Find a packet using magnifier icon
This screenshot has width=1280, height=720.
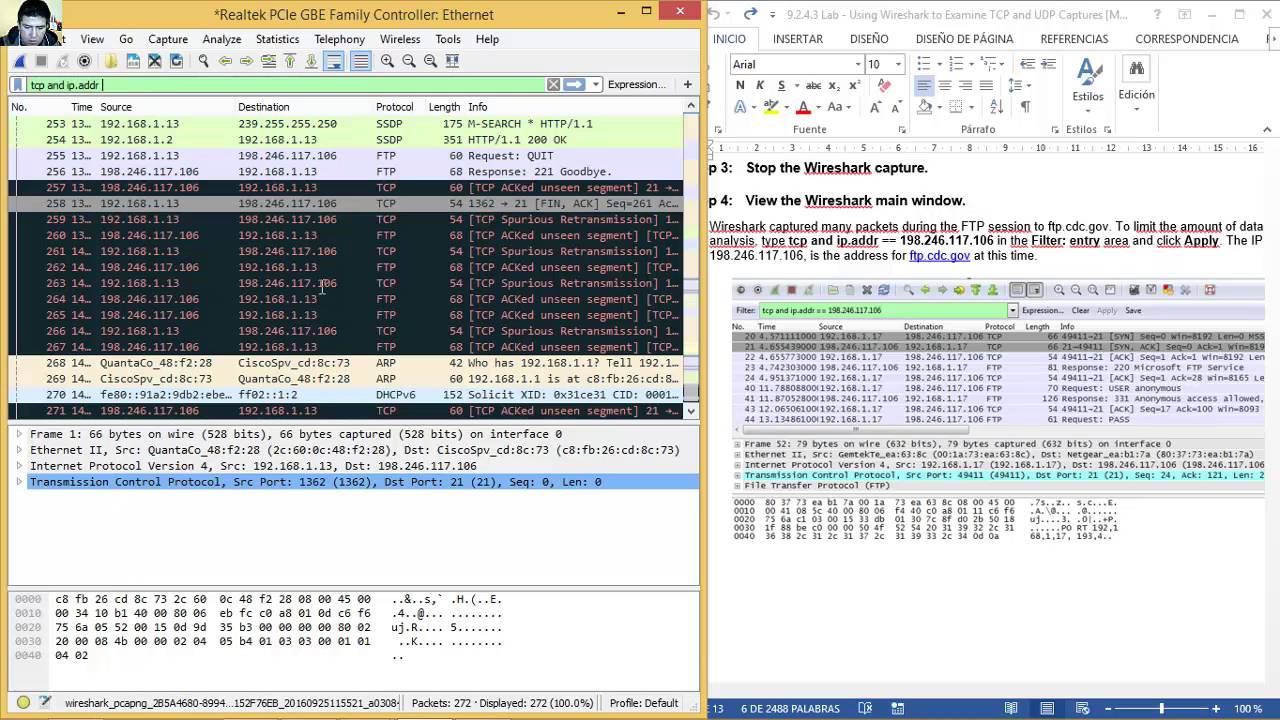203,61
